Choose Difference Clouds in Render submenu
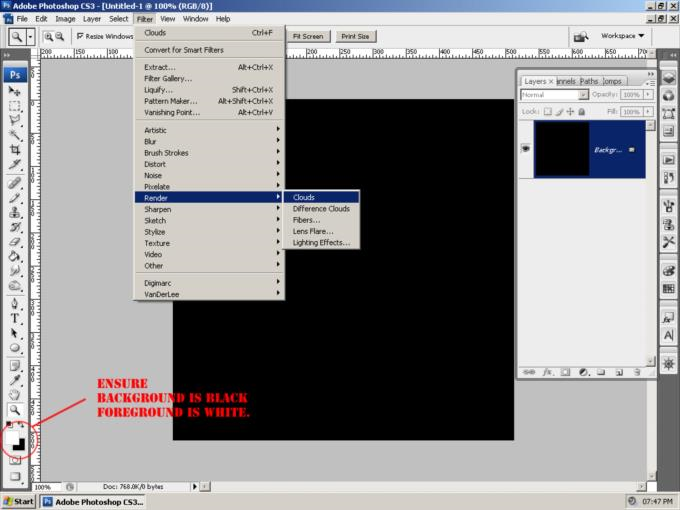680x510 pixels. (x=321, y=209)
